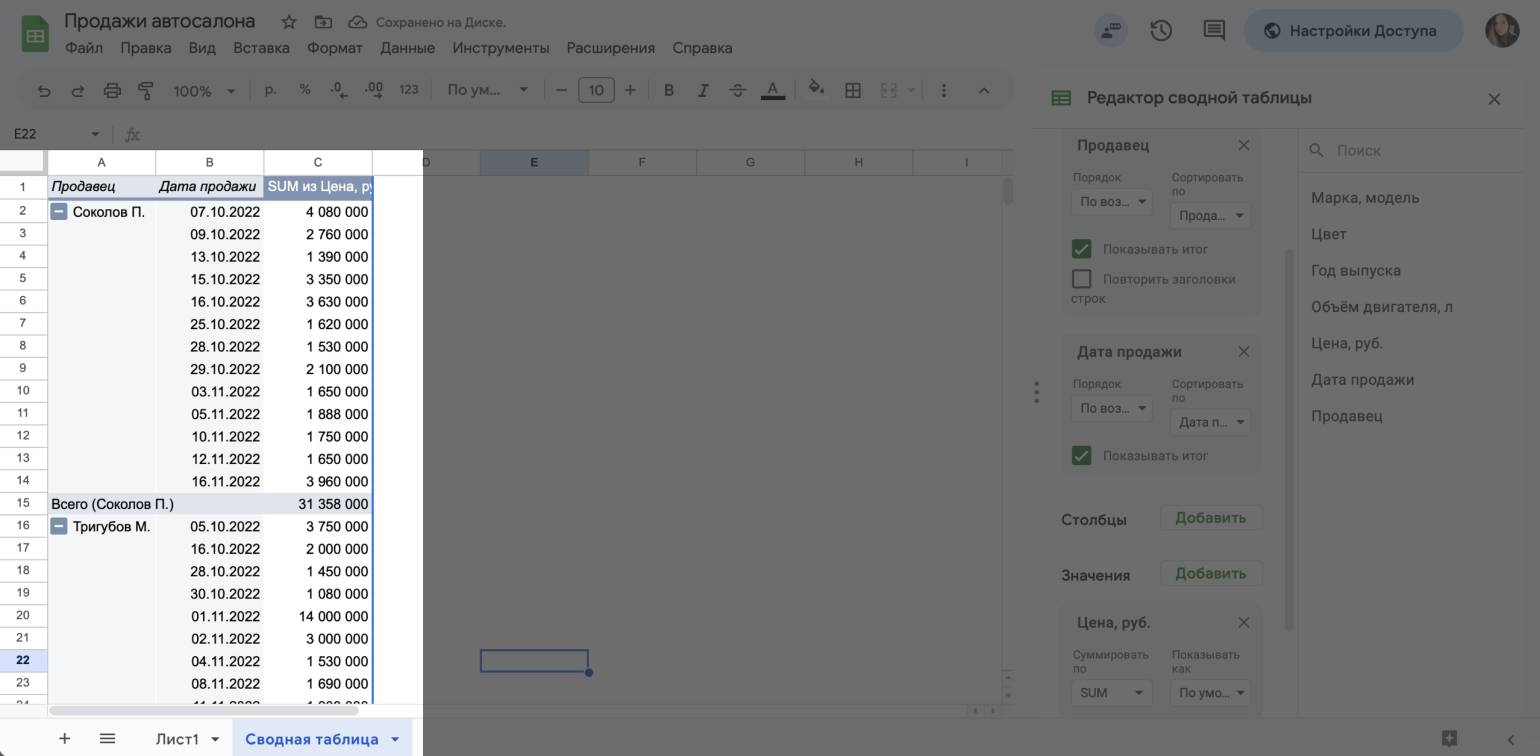Click Добавить next to Столбцы
This screenshot has height=756, width=1540.
click(x=1210, y=518)
